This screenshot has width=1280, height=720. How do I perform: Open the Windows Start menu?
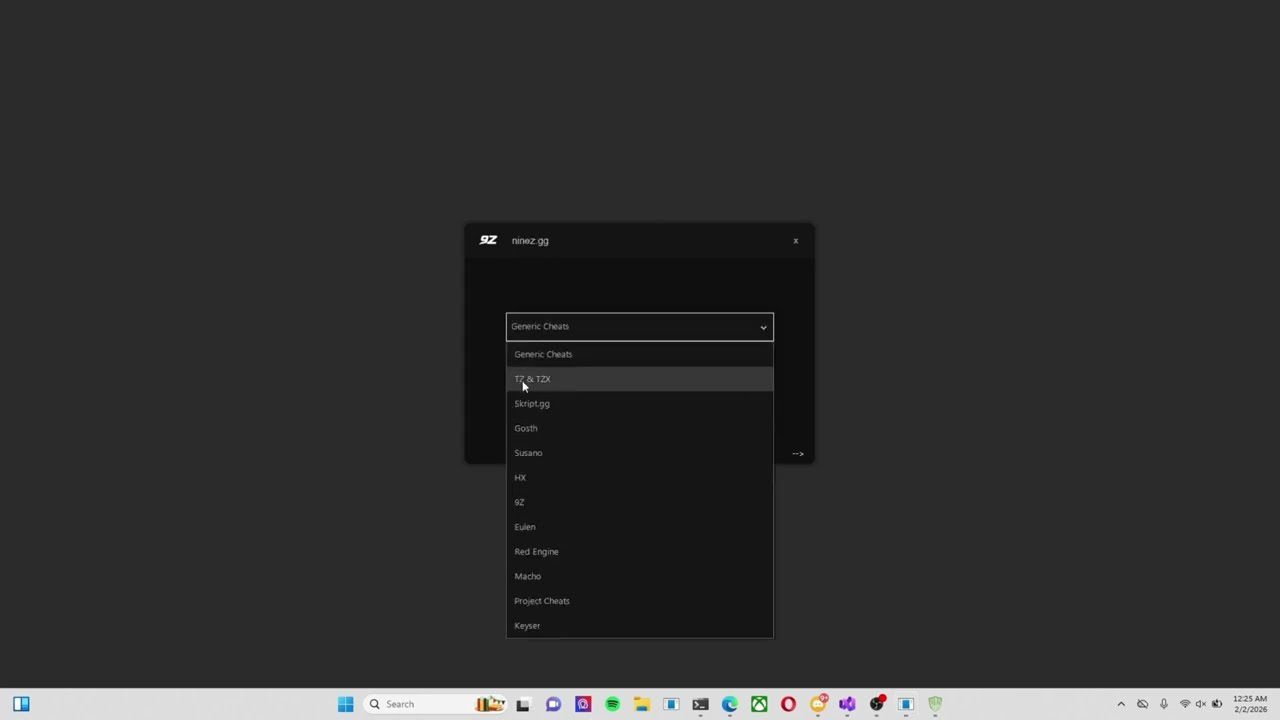[345, 704]
